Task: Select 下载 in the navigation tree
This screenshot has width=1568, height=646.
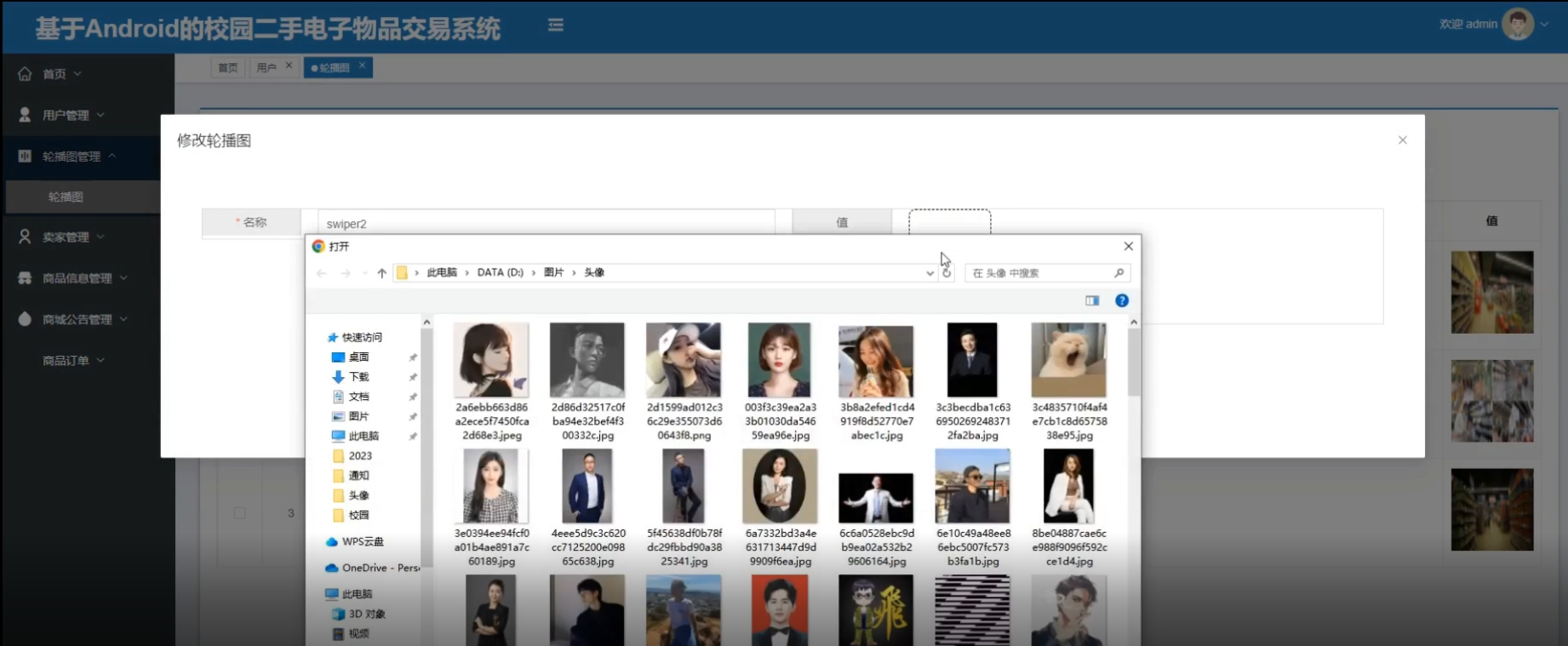Action: click(358, 376)
